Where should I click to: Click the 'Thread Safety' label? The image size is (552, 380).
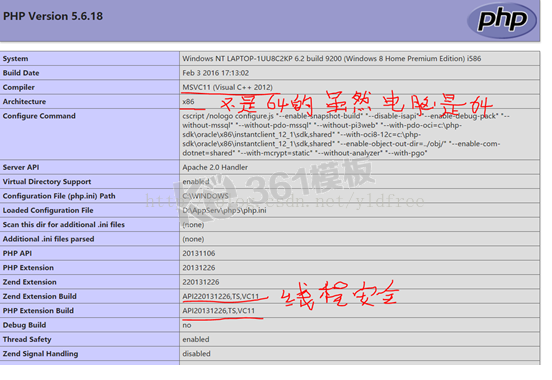tap(27, 339)
